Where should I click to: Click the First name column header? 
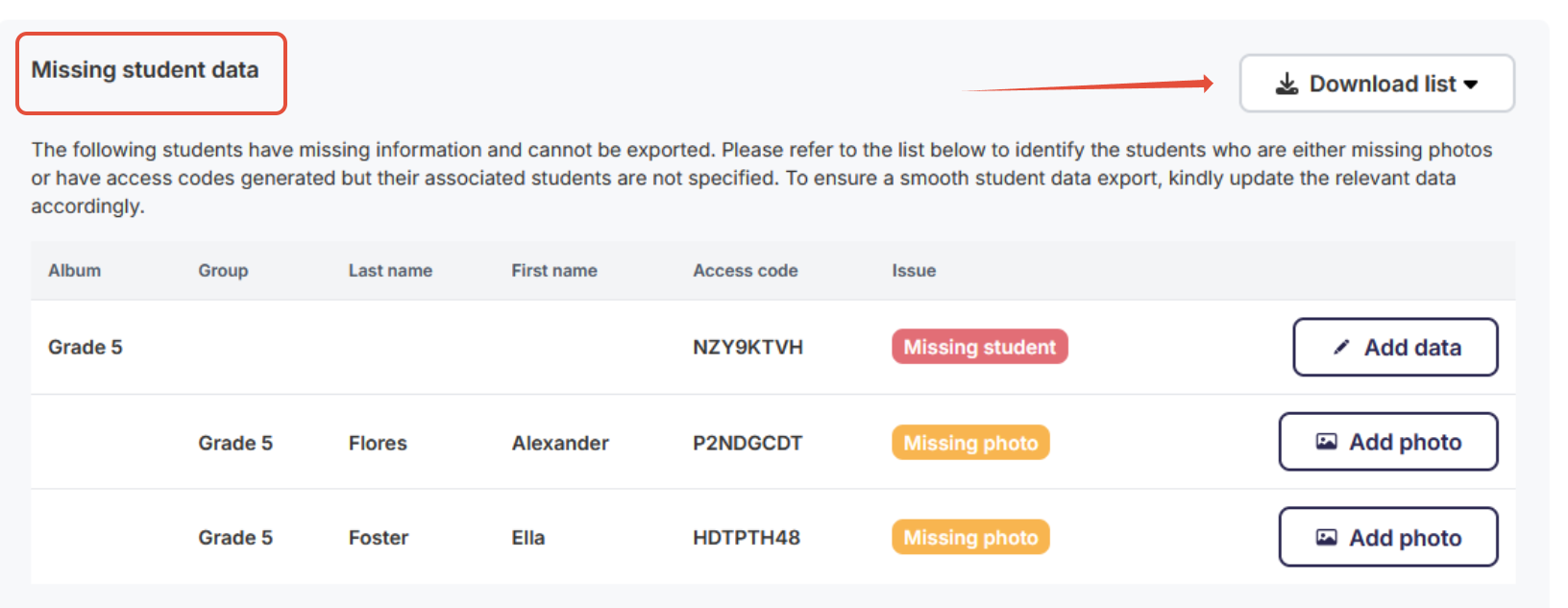pyautogui.click(x=554, y=271)
